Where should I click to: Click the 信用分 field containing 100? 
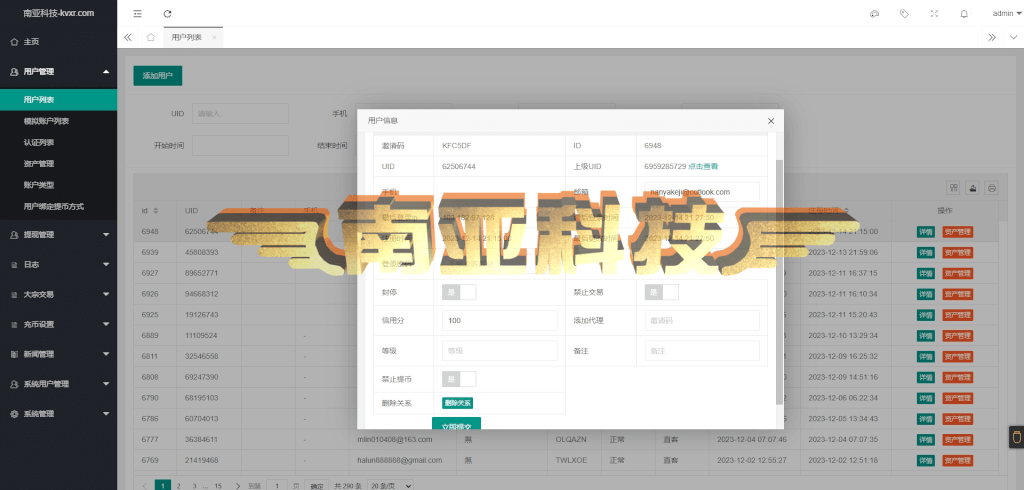(x=500, y=321)
